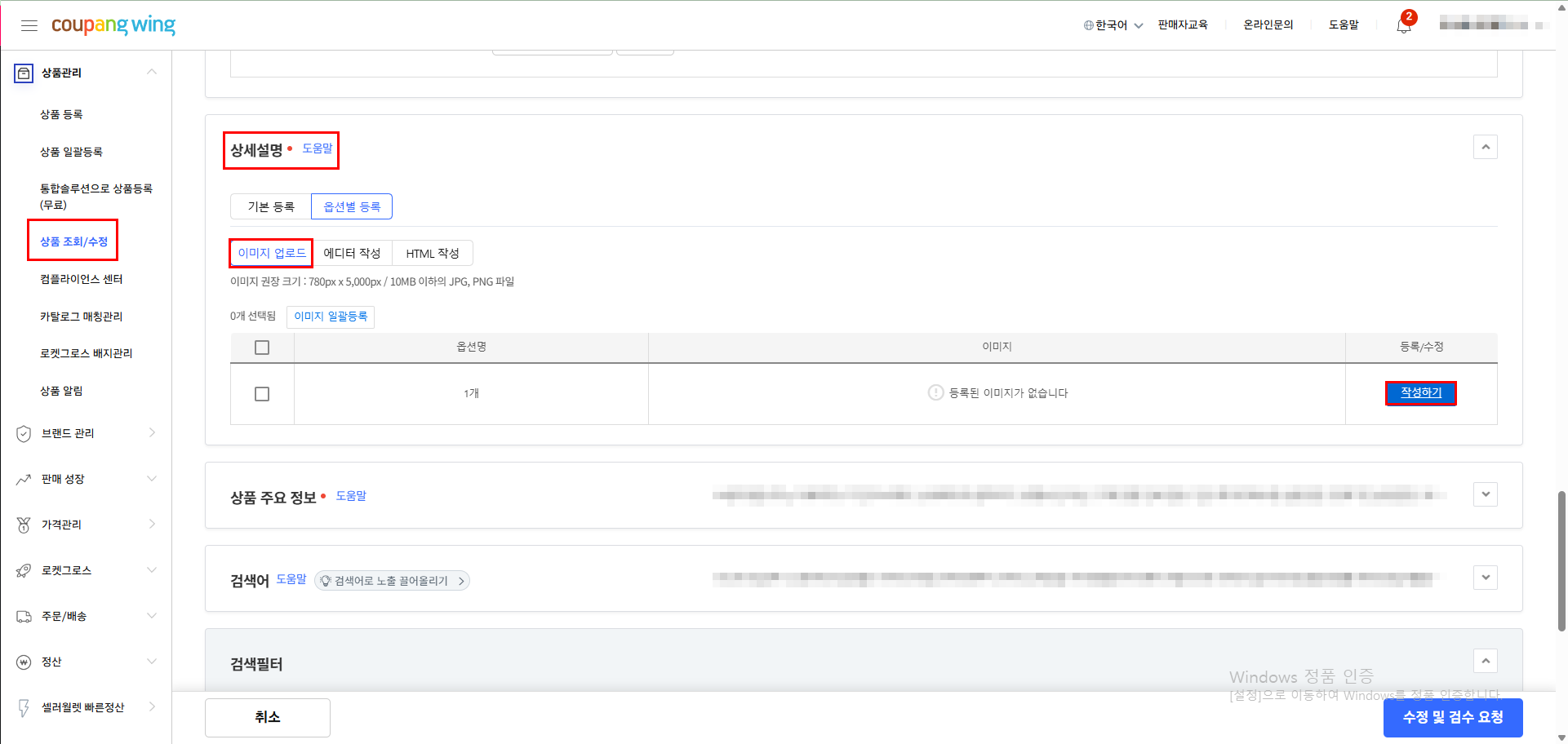Click the 셀러월렛 빠른정산 lightning icon

click(24, 708)
